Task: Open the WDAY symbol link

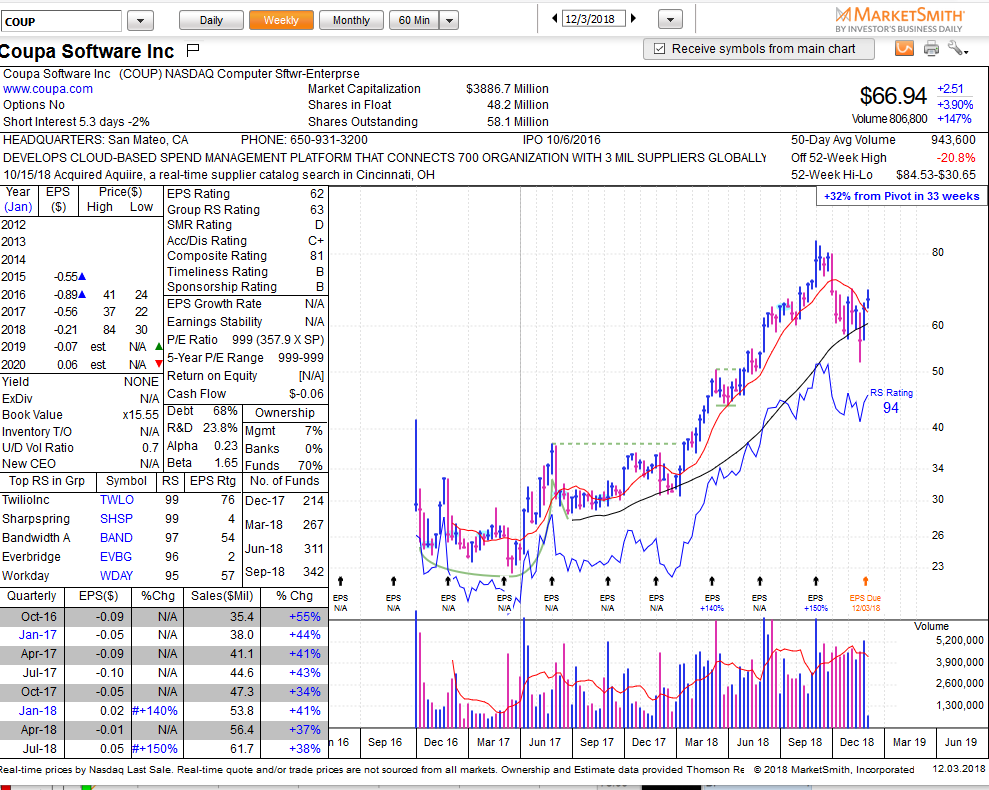Action: pos(118,575)
